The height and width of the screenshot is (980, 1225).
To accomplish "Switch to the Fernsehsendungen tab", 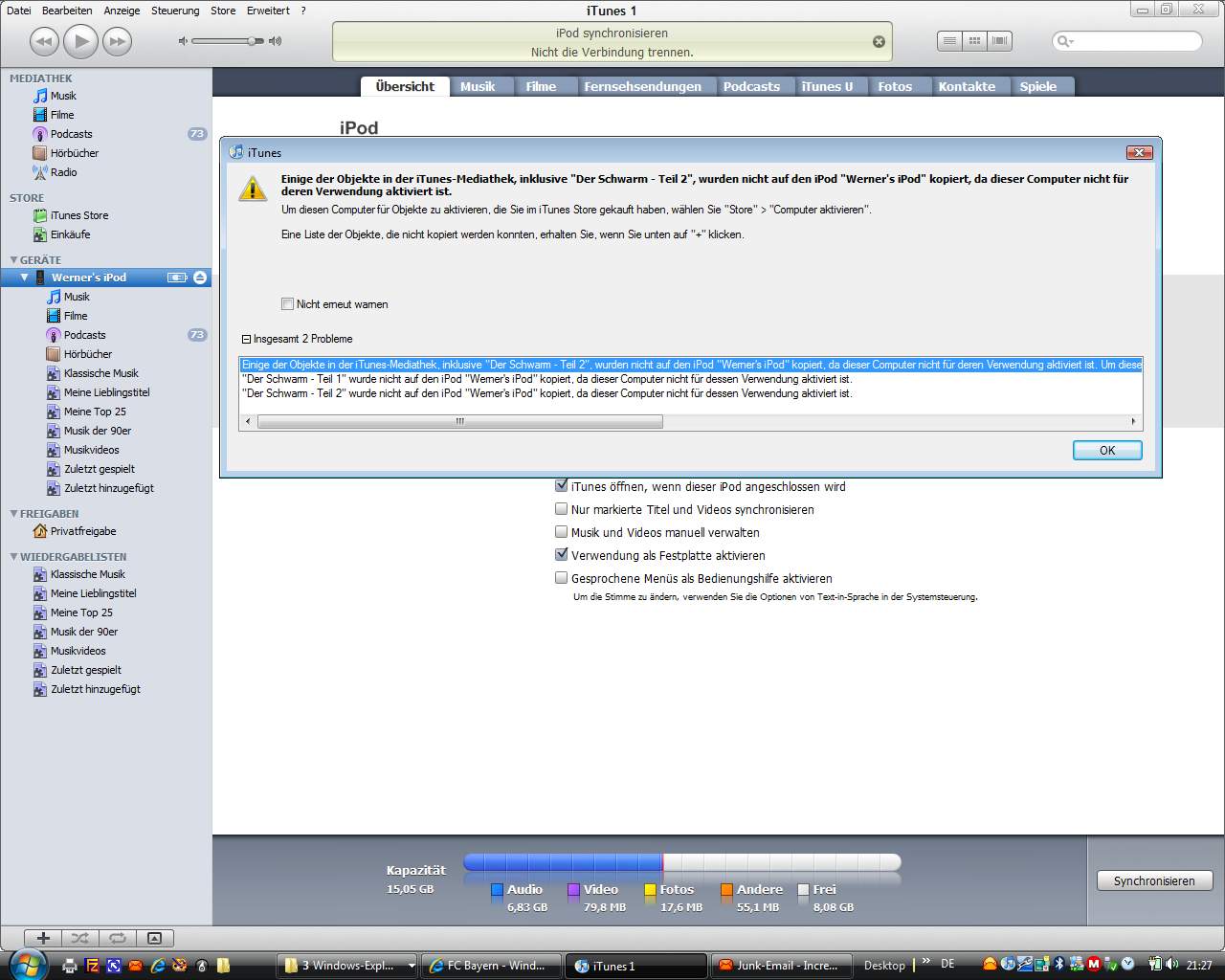I will pyautogui.click(x=643, y=86).
